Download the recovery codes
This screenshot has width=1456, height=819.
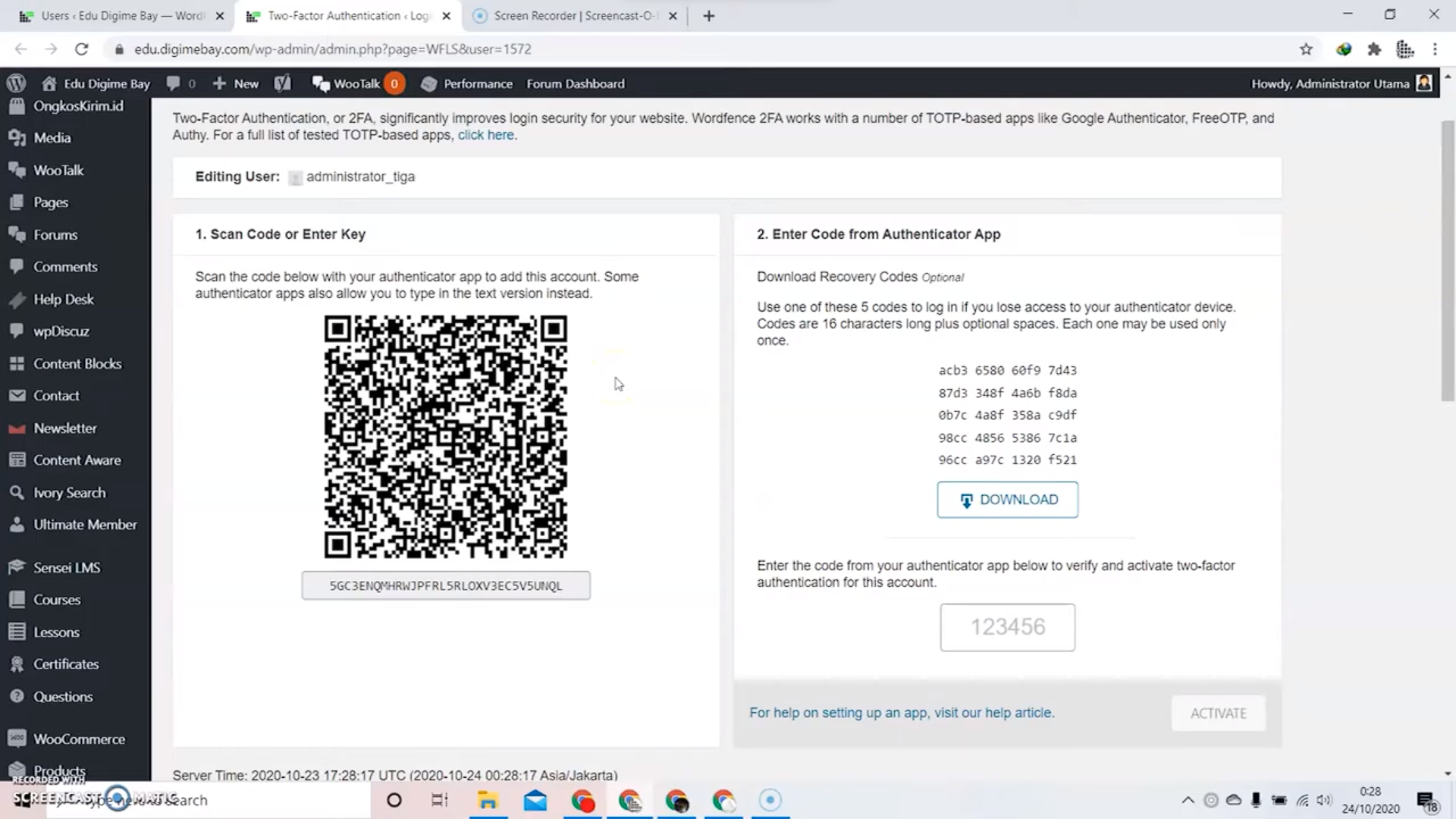[1007, 500]
